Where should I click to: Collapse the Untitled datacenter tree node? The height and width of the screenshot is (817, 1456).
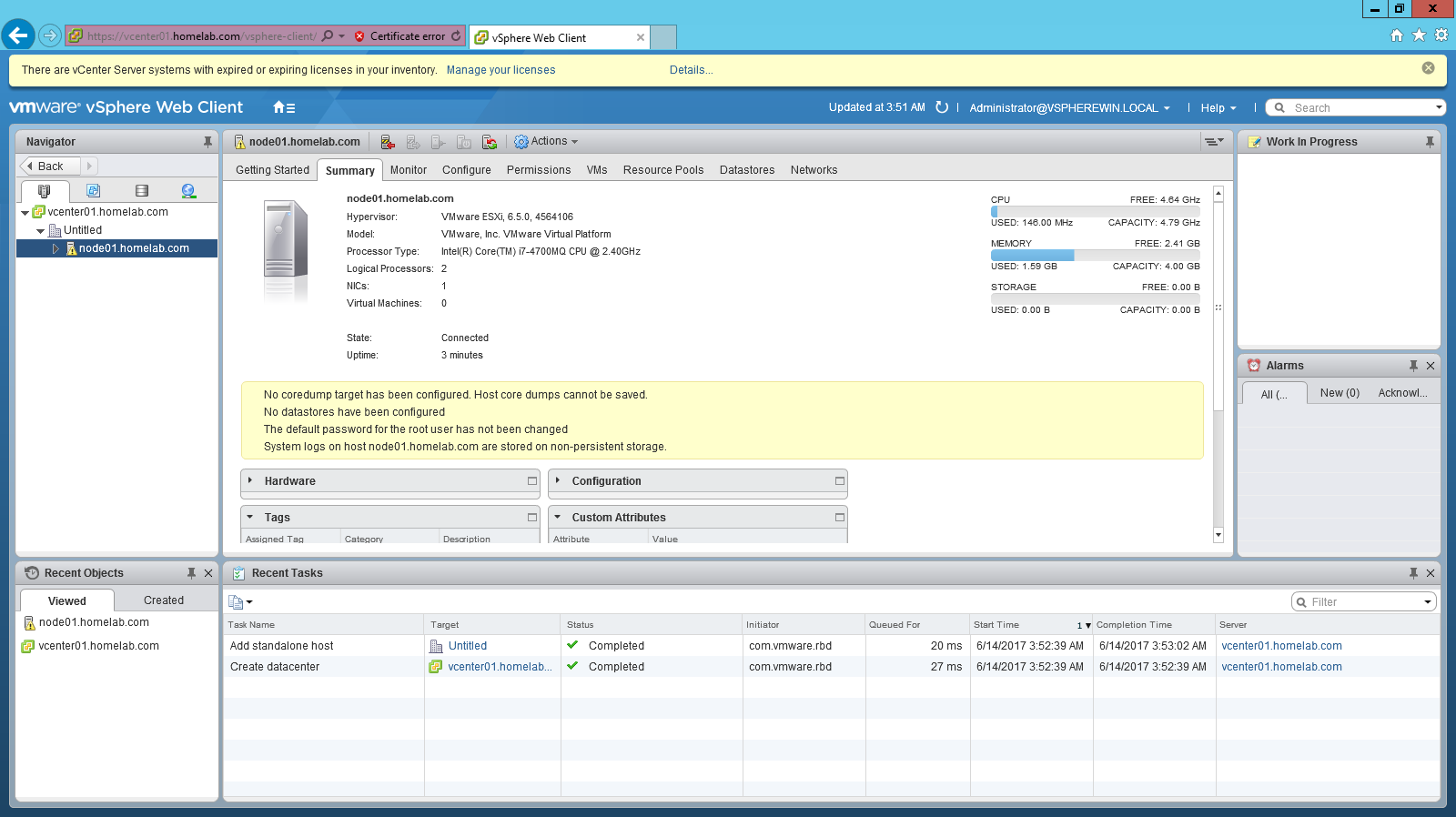click(x=41, y=231)
